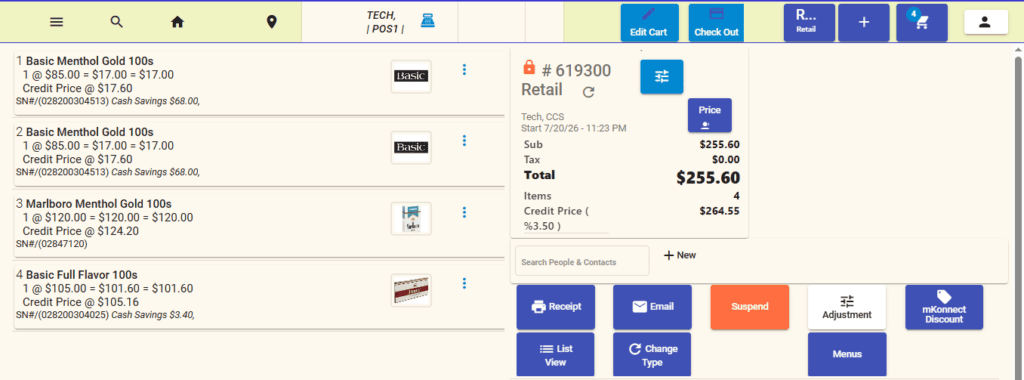Print using the Receipt button
Image resolution: width=1024 pixels, height=380 pixels.
(x=556, y=307)
